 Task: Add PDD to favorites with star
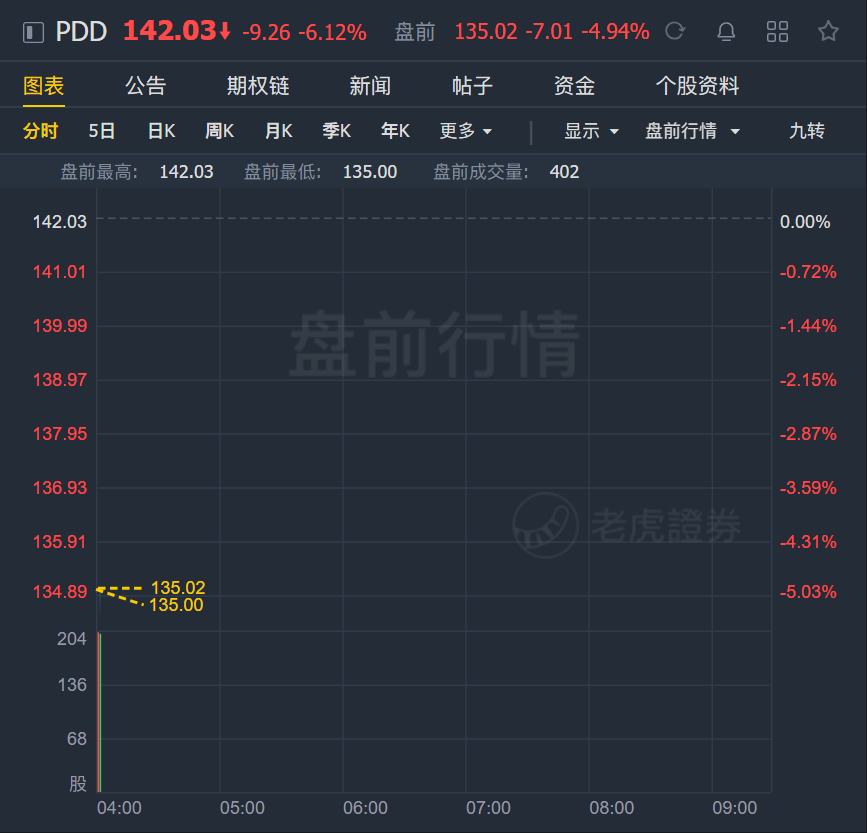828,31
